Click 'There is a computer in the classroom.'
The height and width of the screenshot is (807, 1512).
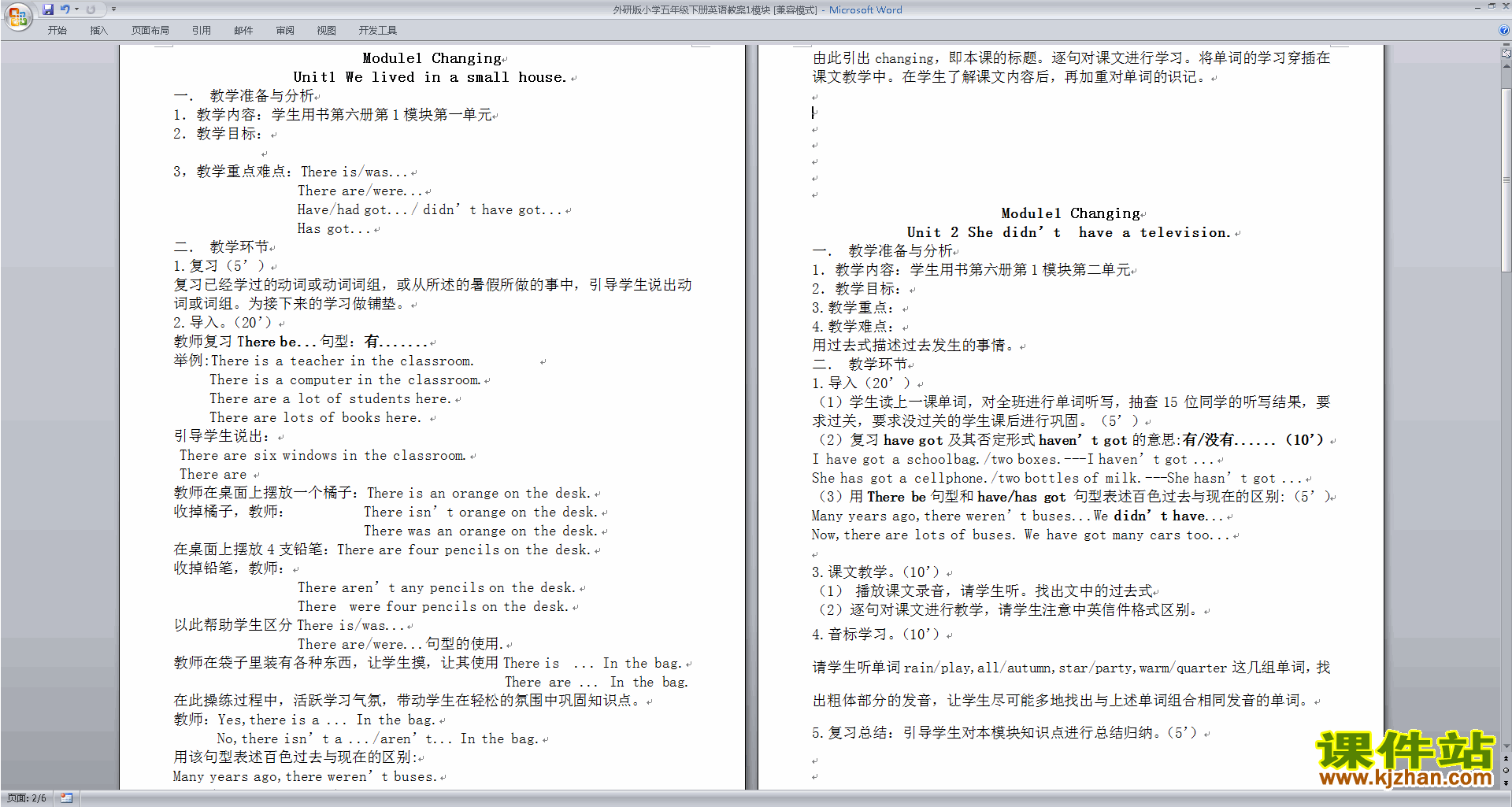345,379
